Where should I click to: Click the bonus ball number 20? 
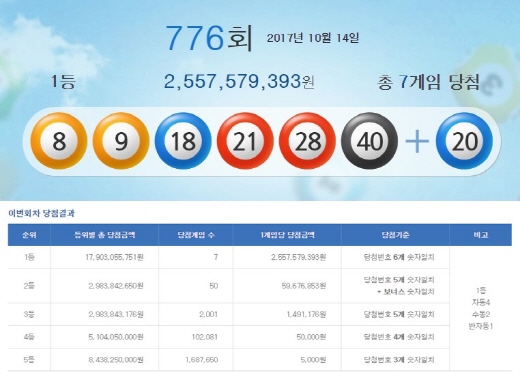(464, 141)
